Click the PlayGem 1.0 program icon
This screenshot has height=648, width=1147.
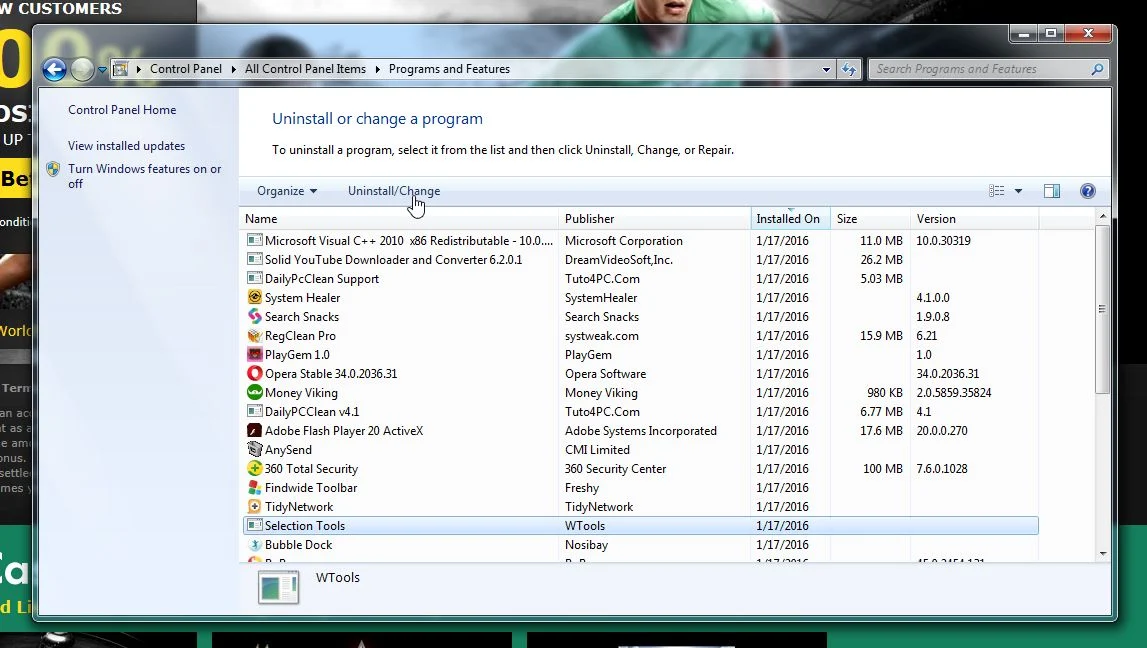(x=255, y=354)
